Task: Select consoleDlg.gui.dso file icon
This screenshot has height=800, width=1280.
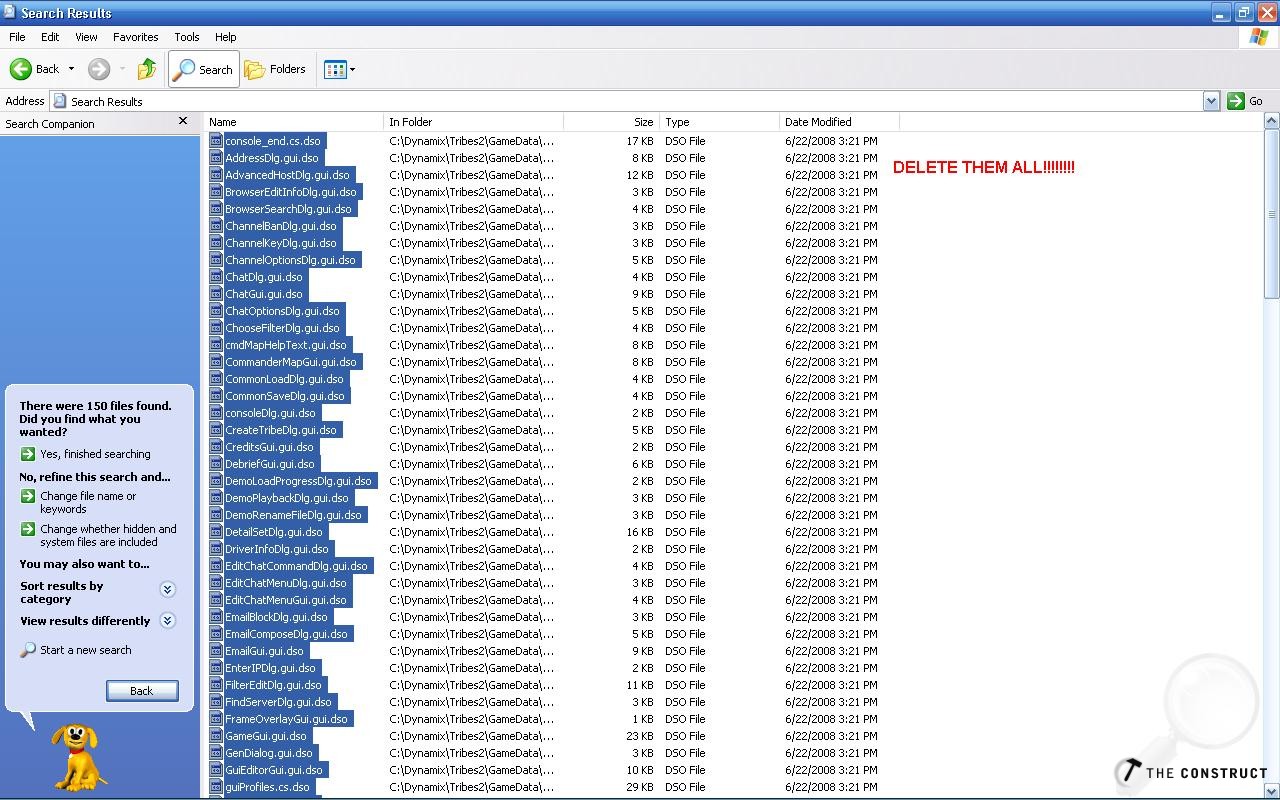Action: pos(216,413)
